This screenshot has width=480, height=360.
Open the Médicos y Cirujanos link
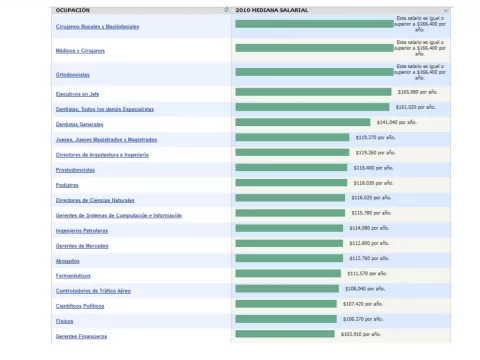pyautogui.click(x=80, y=51)
